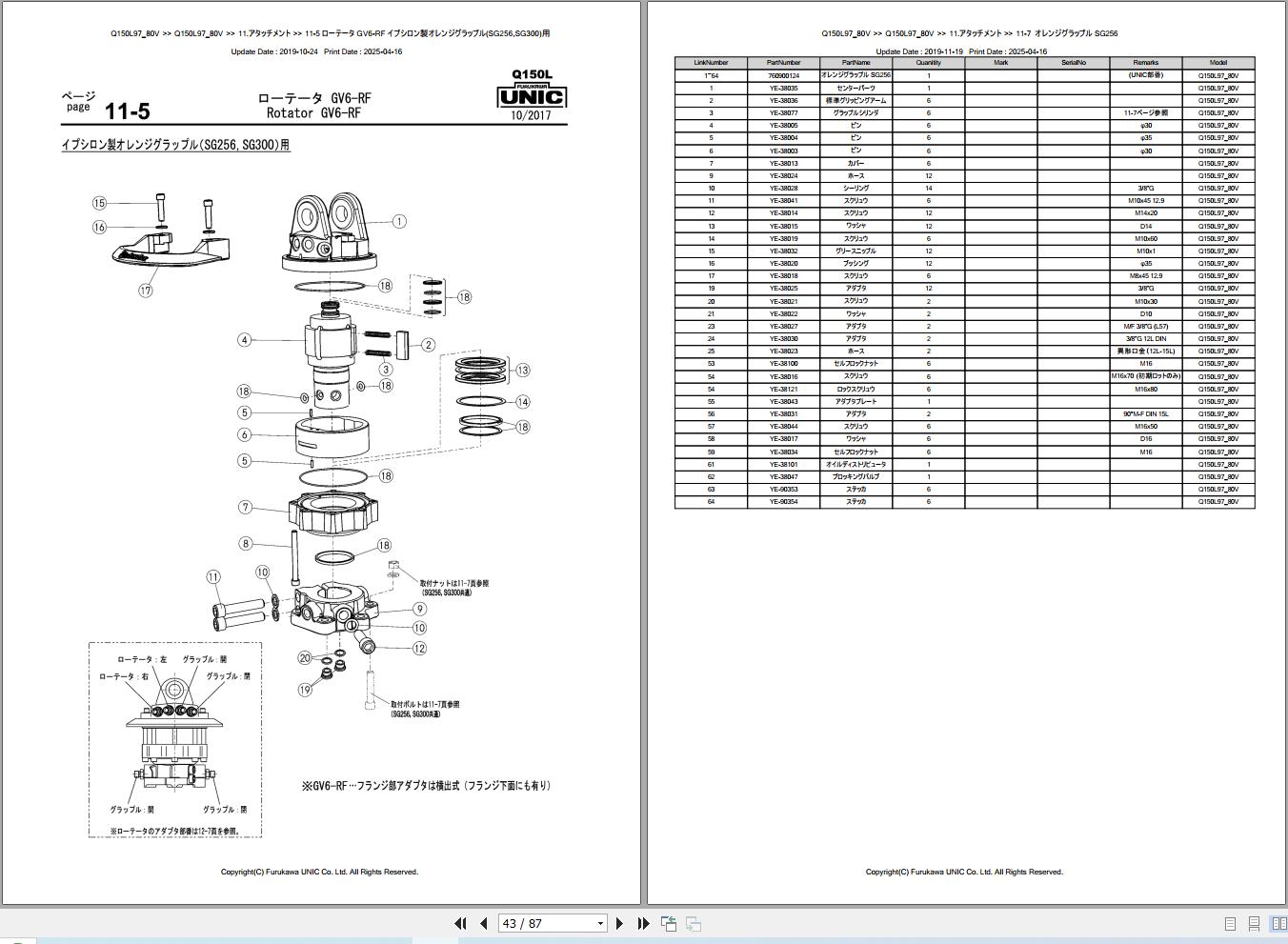Select part number YE-38035 cell
Image resolution: width=1288 pixels, height=944 pixels.
(x=783, y=88)
